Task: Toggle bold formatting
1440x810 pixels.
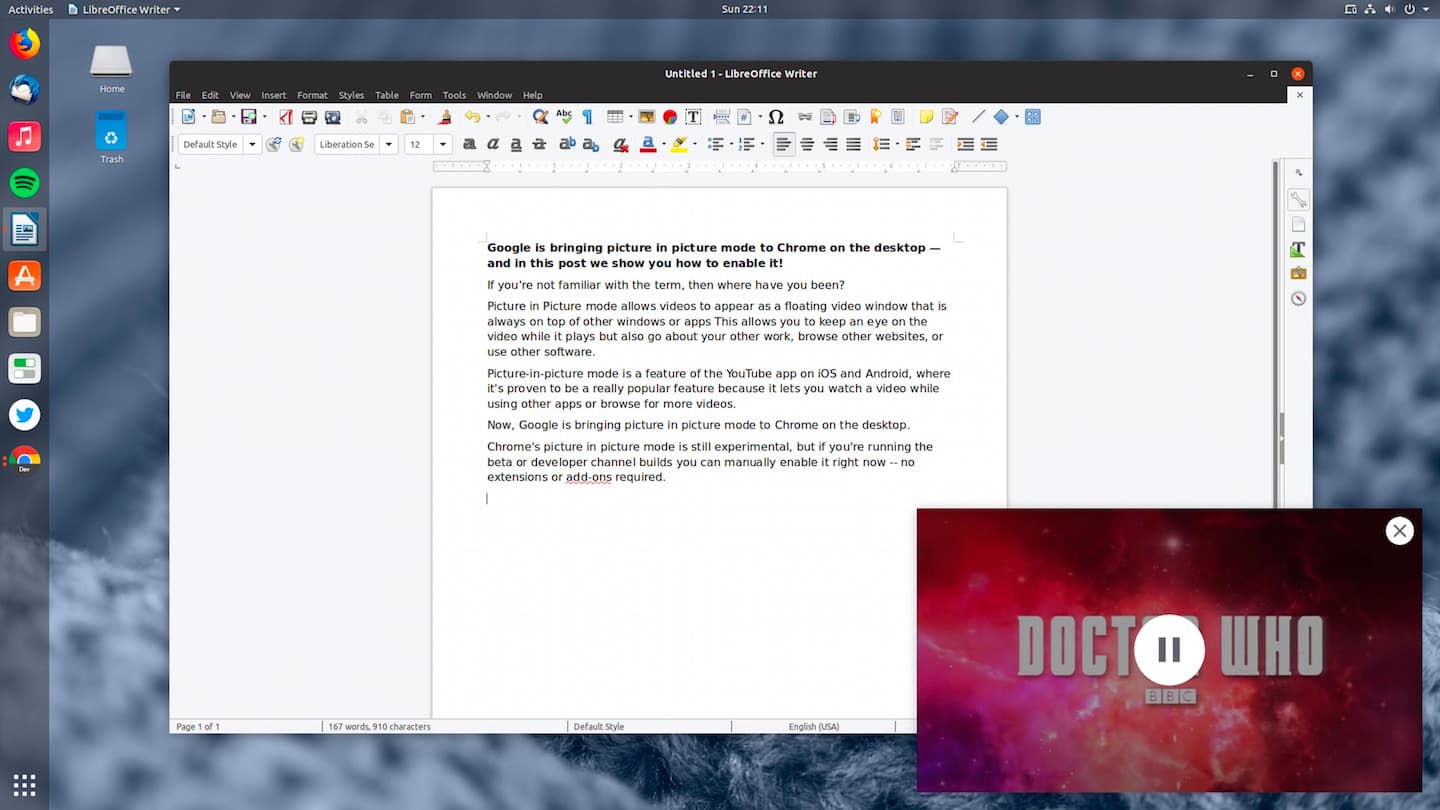Action: (469, 144)
